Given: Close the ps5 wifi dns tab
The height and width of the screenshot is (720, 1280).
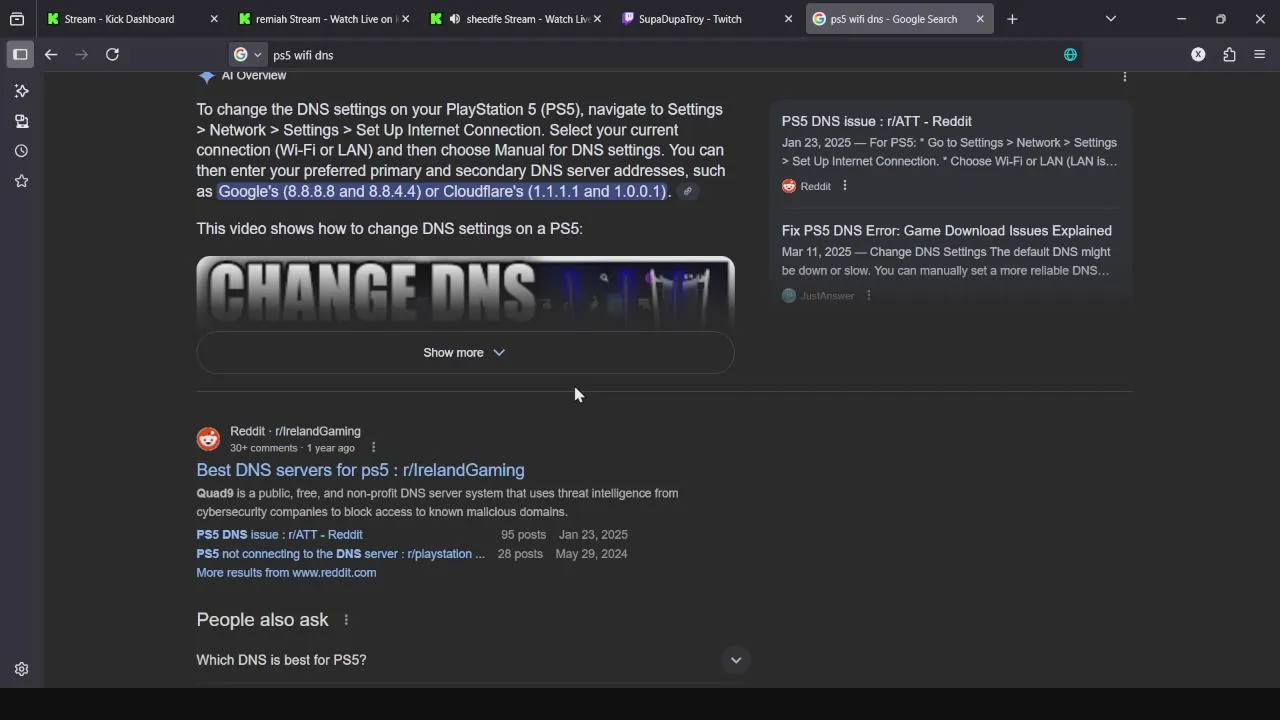Looking at the screenshot, I should tap(980, 19).
